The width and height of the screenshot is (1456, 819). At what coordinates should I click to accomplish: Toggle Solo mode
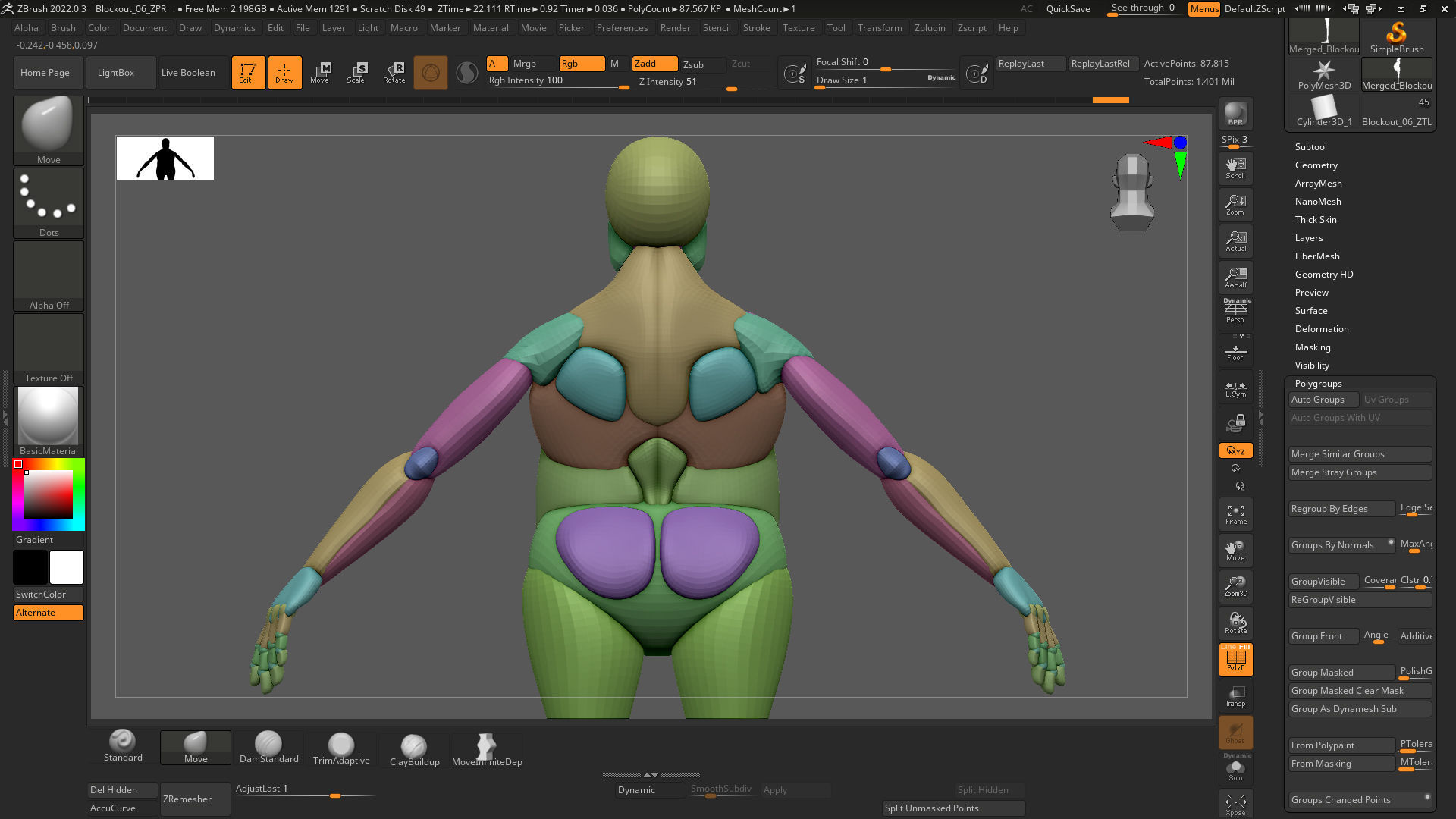click(1235, 770)
